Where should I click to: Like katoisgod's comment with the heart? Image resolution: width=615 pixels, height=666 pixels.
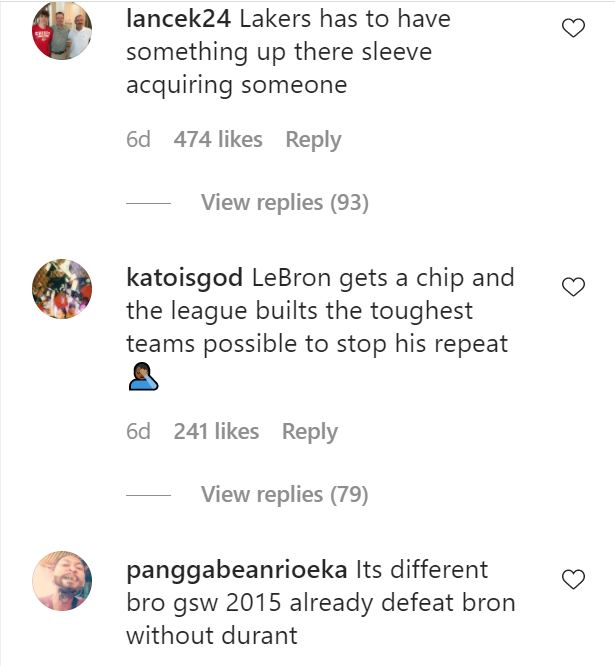click(573, 288)
